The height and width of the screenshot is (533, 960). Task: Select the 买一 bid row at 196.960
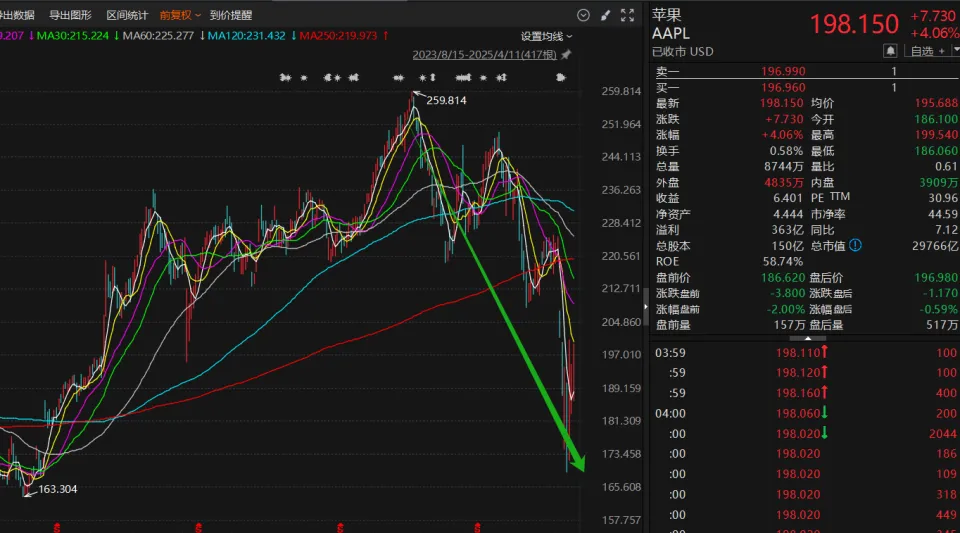point(803,87)
